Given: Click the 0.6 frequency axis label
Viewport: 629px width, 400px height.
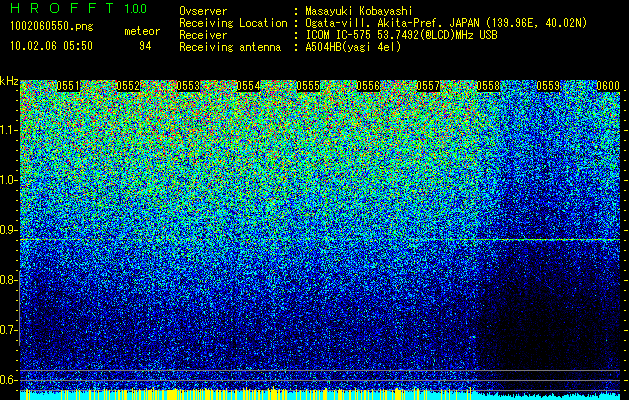Looking at the screenshot, I should pos(9,380).
